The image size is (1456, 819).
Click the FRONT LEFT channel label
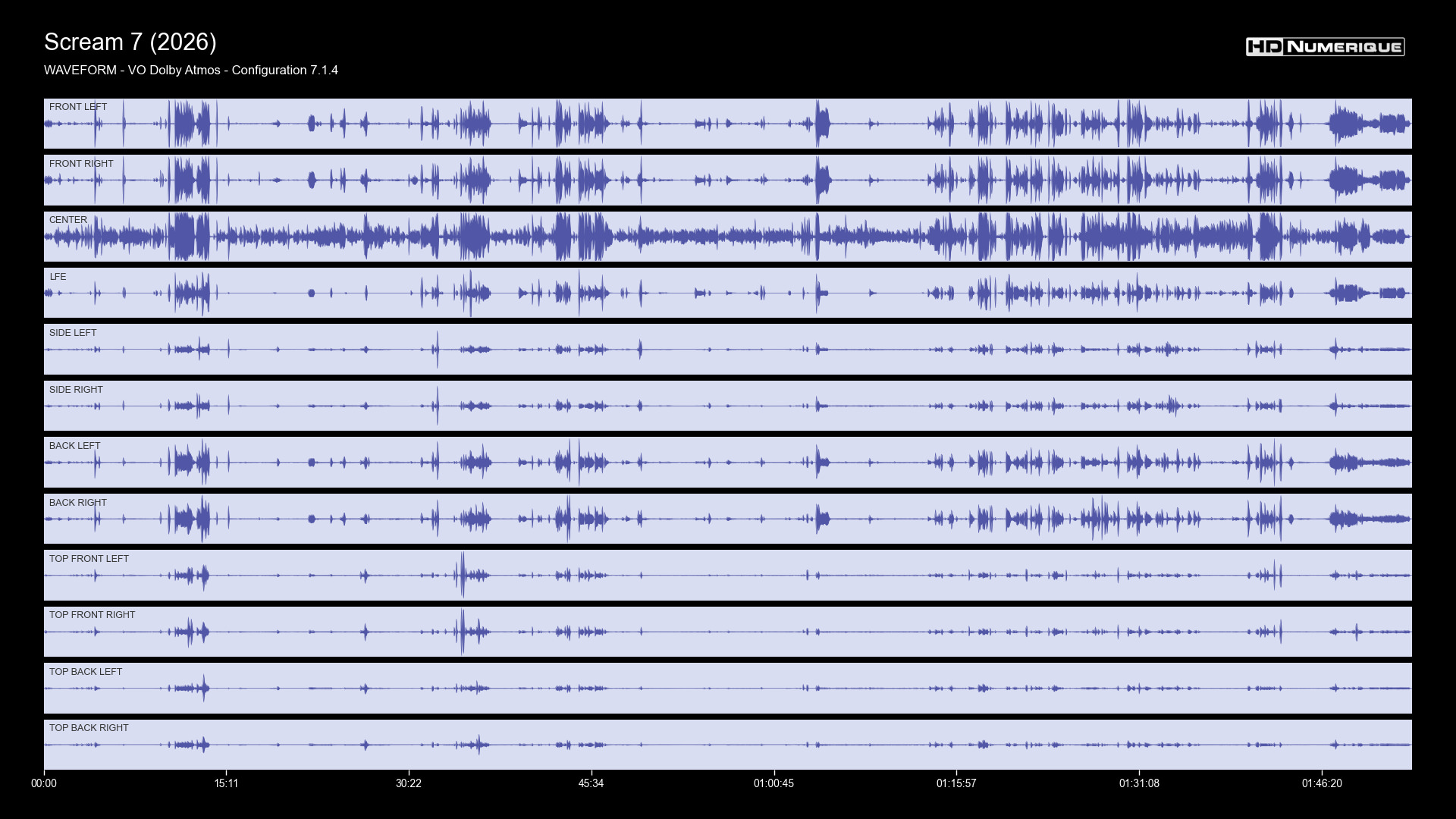pyautogui.click(x=78, y=107)
